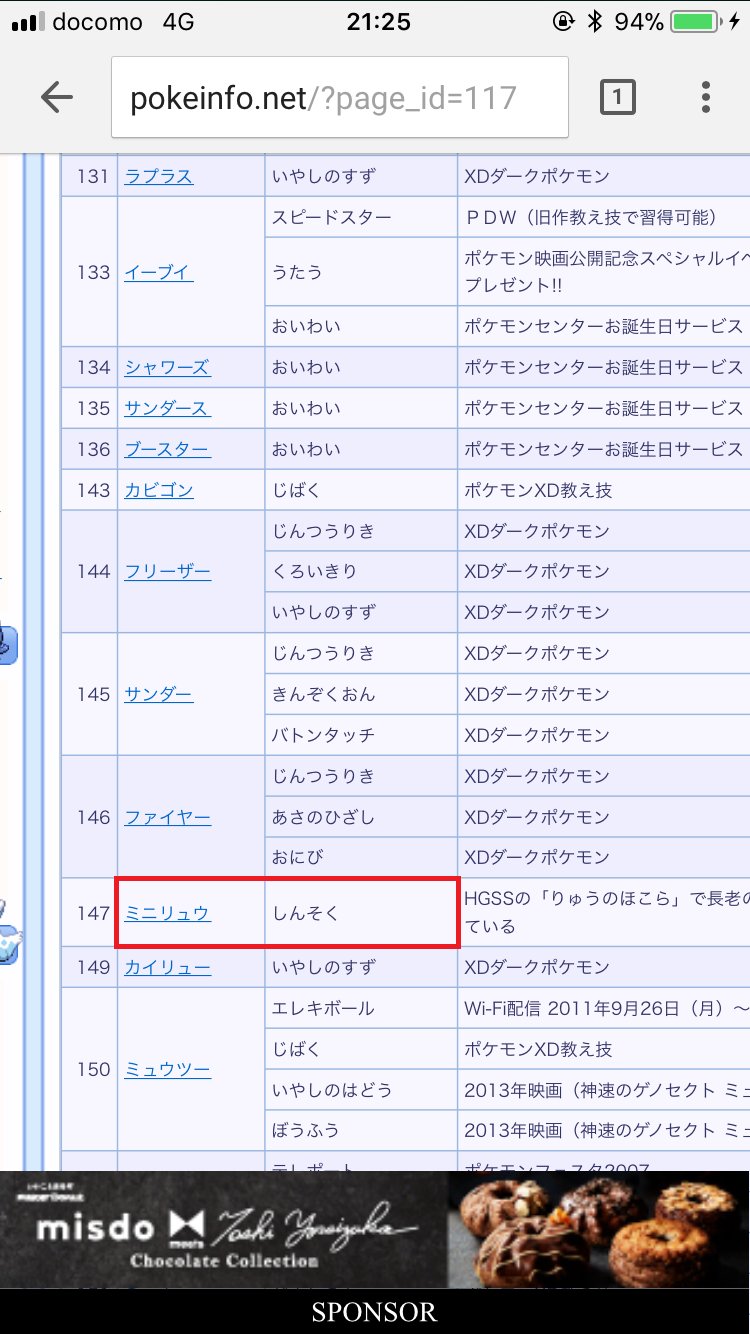
Task: Open the ミニリュウ link
Action: pos(167,913)
